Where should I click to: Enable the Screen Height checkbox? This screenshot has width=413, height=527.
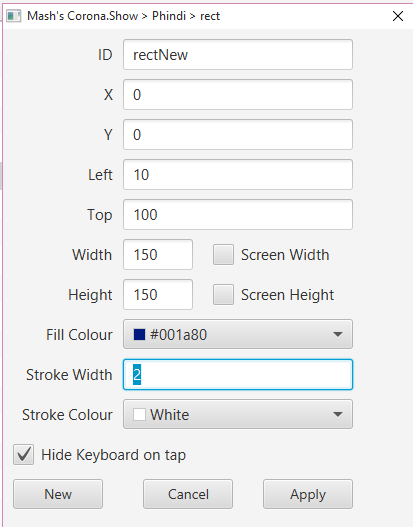(223, 295)
